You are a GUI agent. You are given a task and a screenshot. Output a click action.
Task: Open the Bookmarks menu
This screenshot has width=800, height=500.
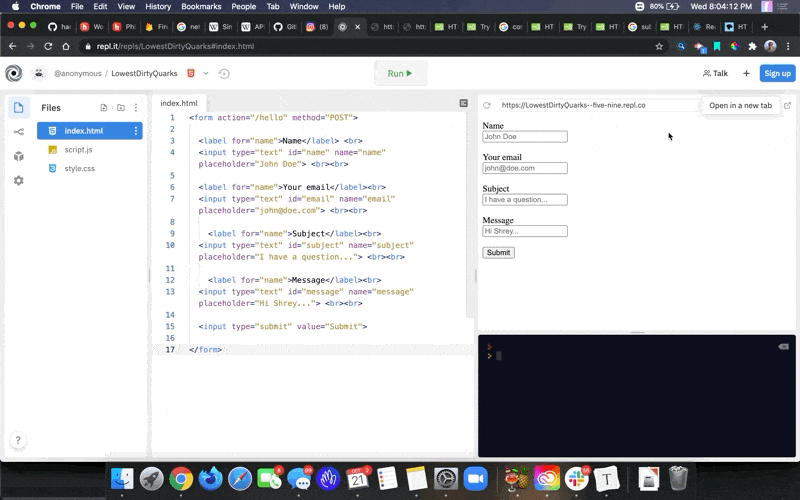click(x=201, y=7)
